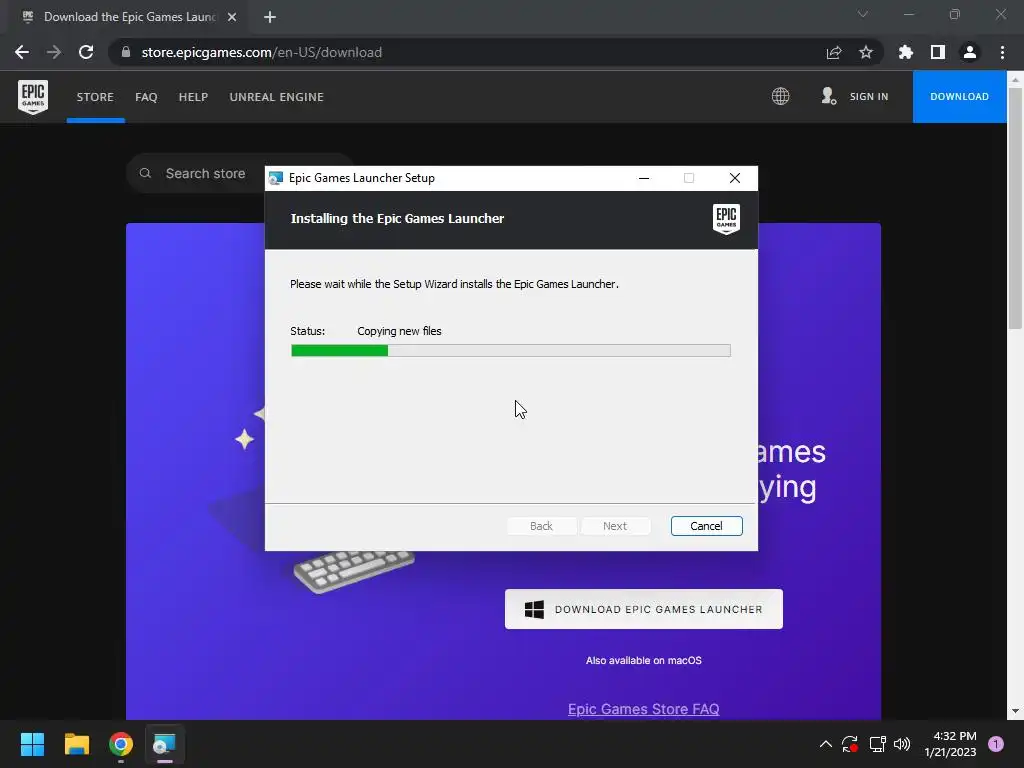Minimize the Epic Games Launcher Setup window
The height and width of the screenshot is (768, 1024).
[x=644, y=178]
